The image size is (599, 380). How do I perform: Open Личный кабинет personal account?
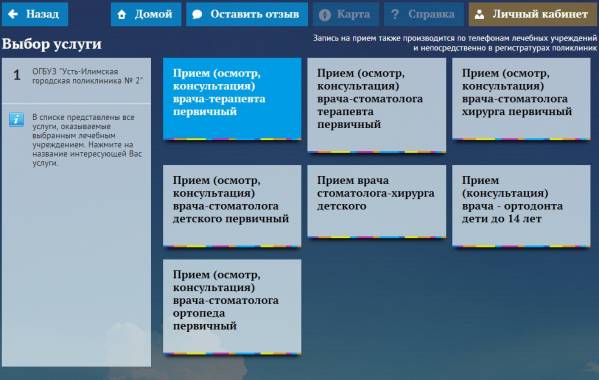[x=533, y=14]
